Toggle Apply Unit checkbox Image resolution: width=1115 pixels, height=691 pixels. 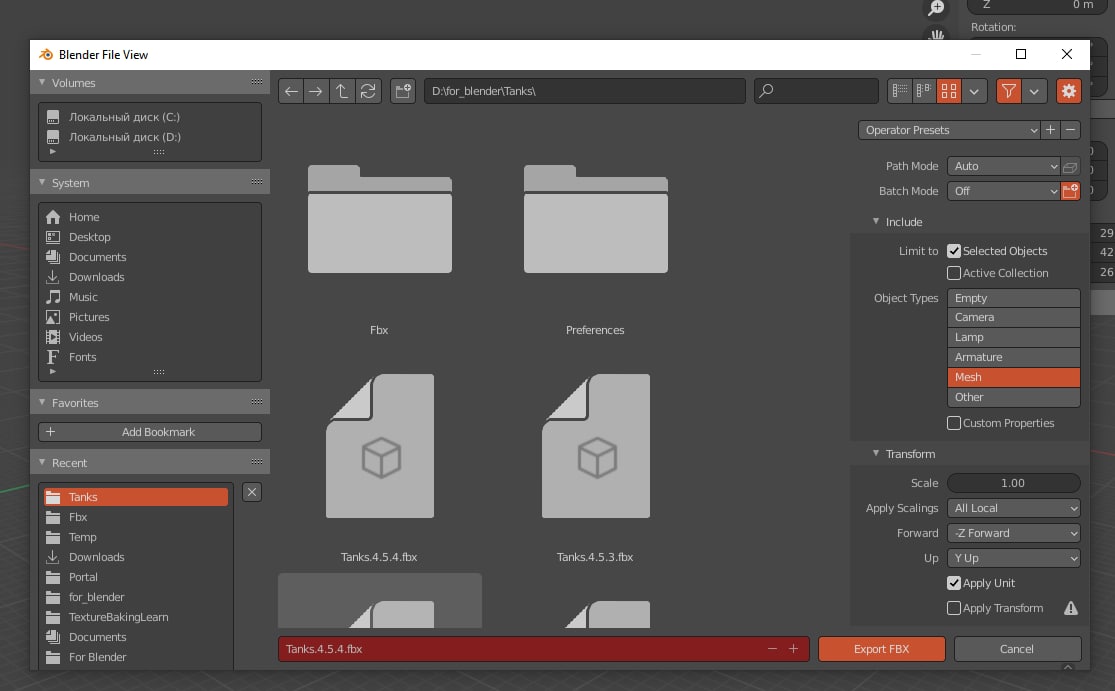[x=954, y=583]
